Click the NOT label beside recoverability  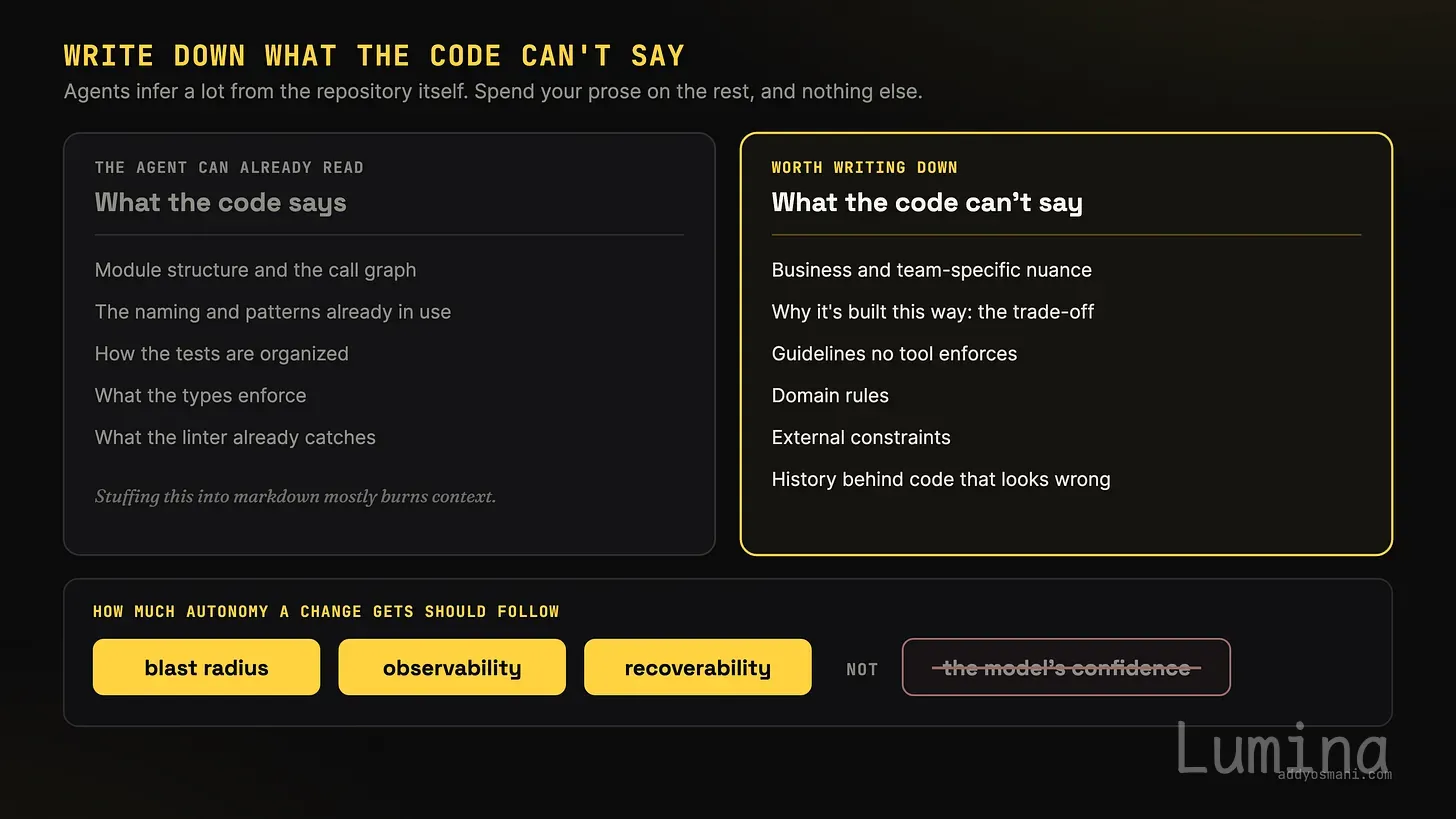[862, 669]
